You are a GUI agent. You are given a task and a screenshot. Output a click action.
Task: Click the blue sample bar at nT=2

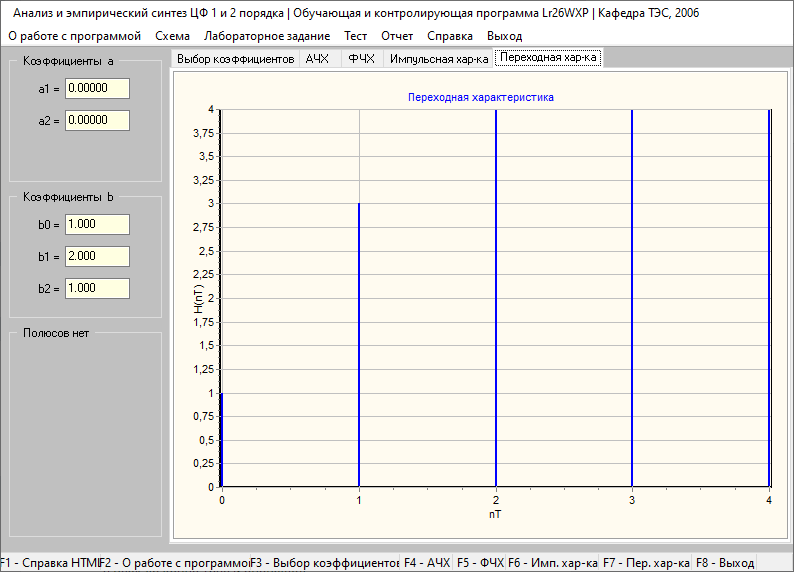496,298
